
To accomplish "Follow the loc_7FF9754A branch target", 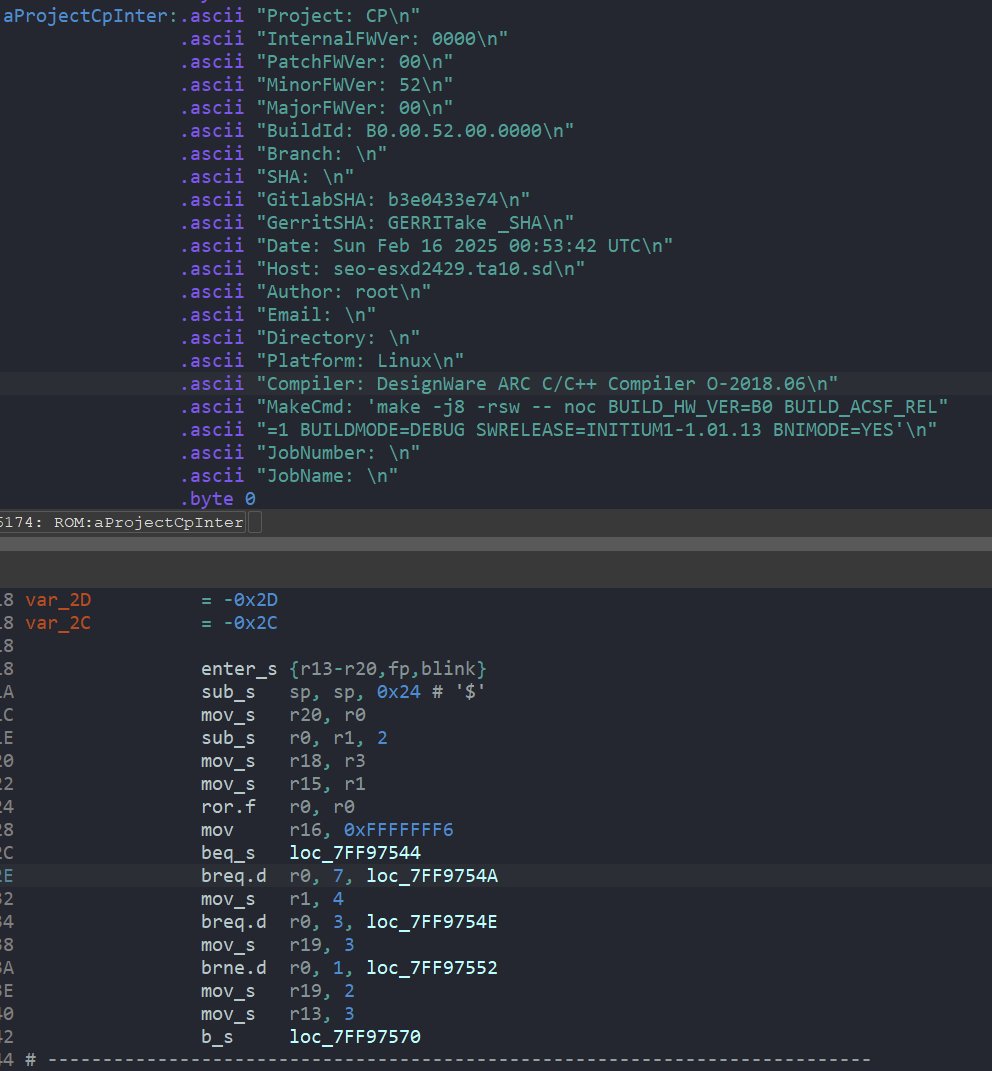I will click(432, 876).
